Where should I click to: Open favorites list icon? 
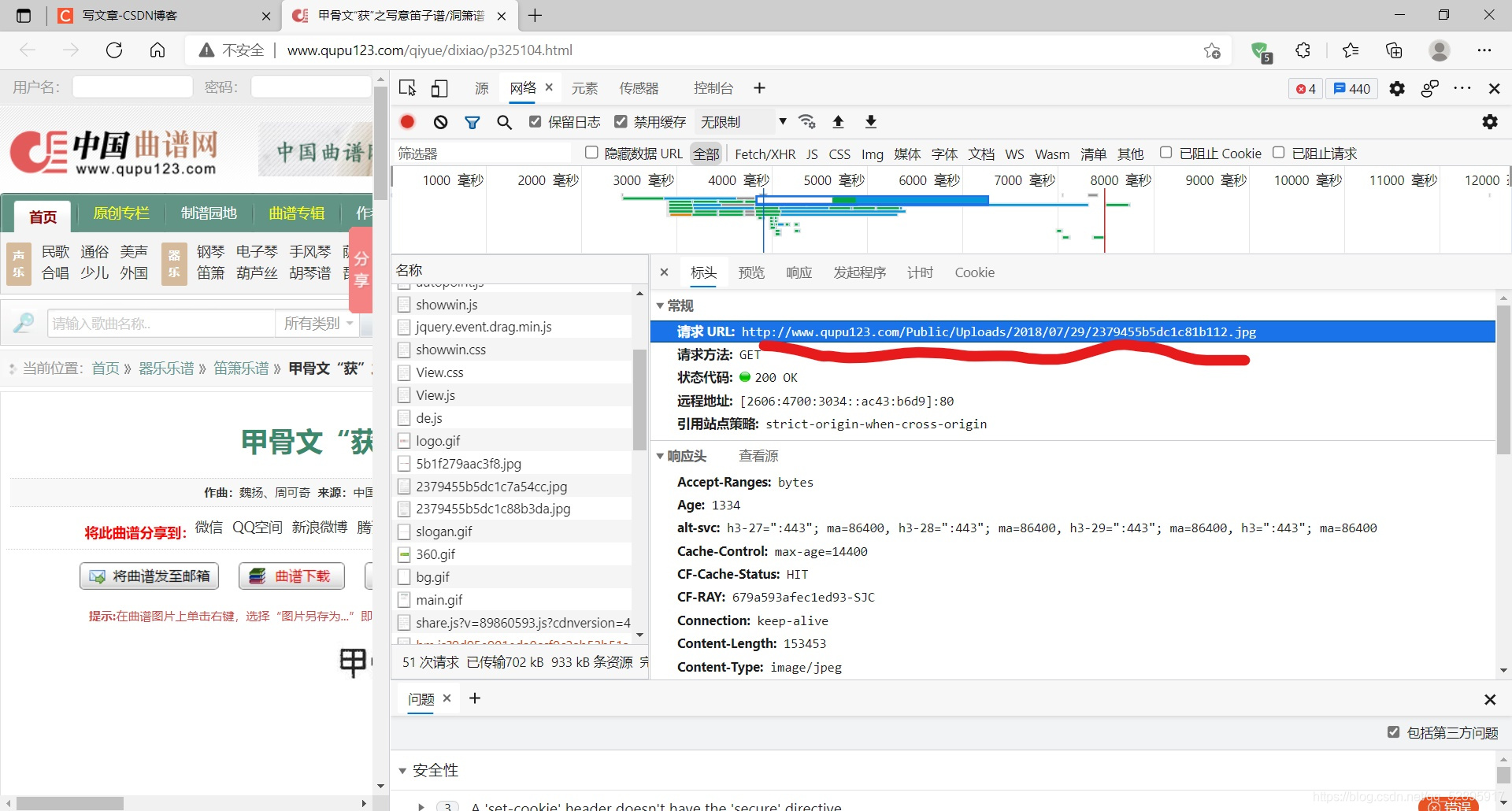point(1350,50)
